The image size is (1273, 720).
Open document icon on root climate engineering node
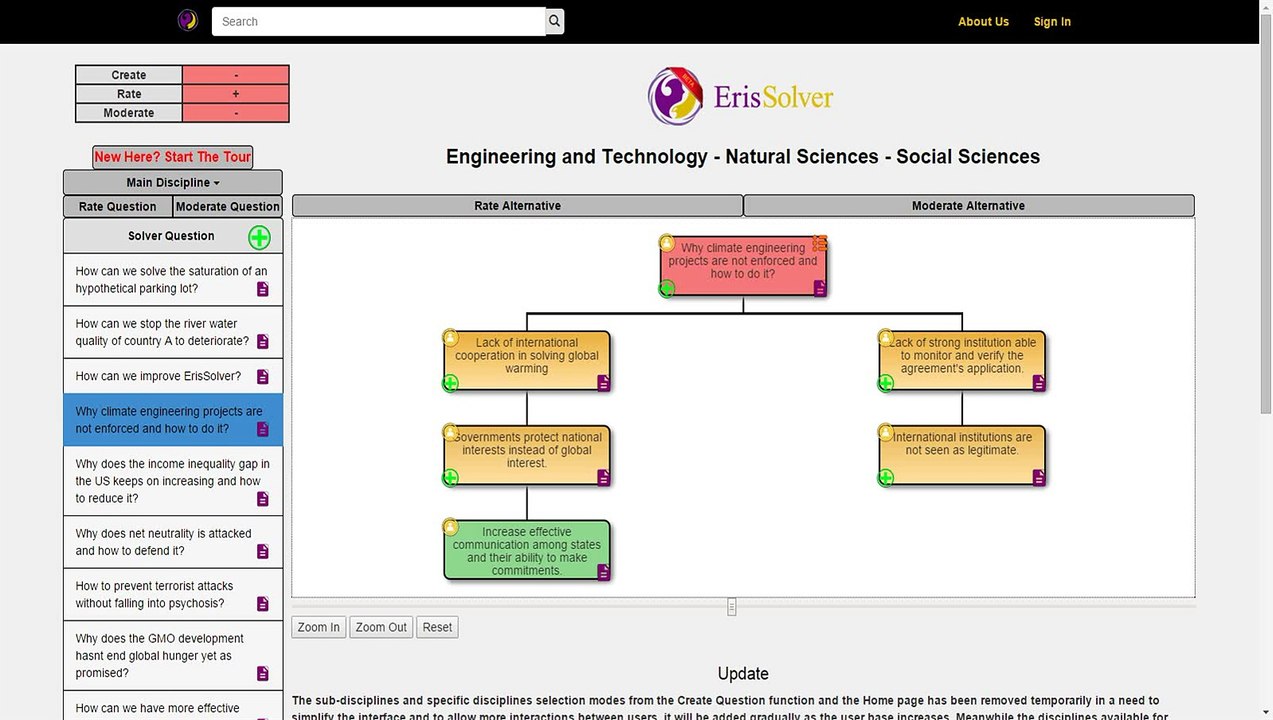[x=820, y=288]
